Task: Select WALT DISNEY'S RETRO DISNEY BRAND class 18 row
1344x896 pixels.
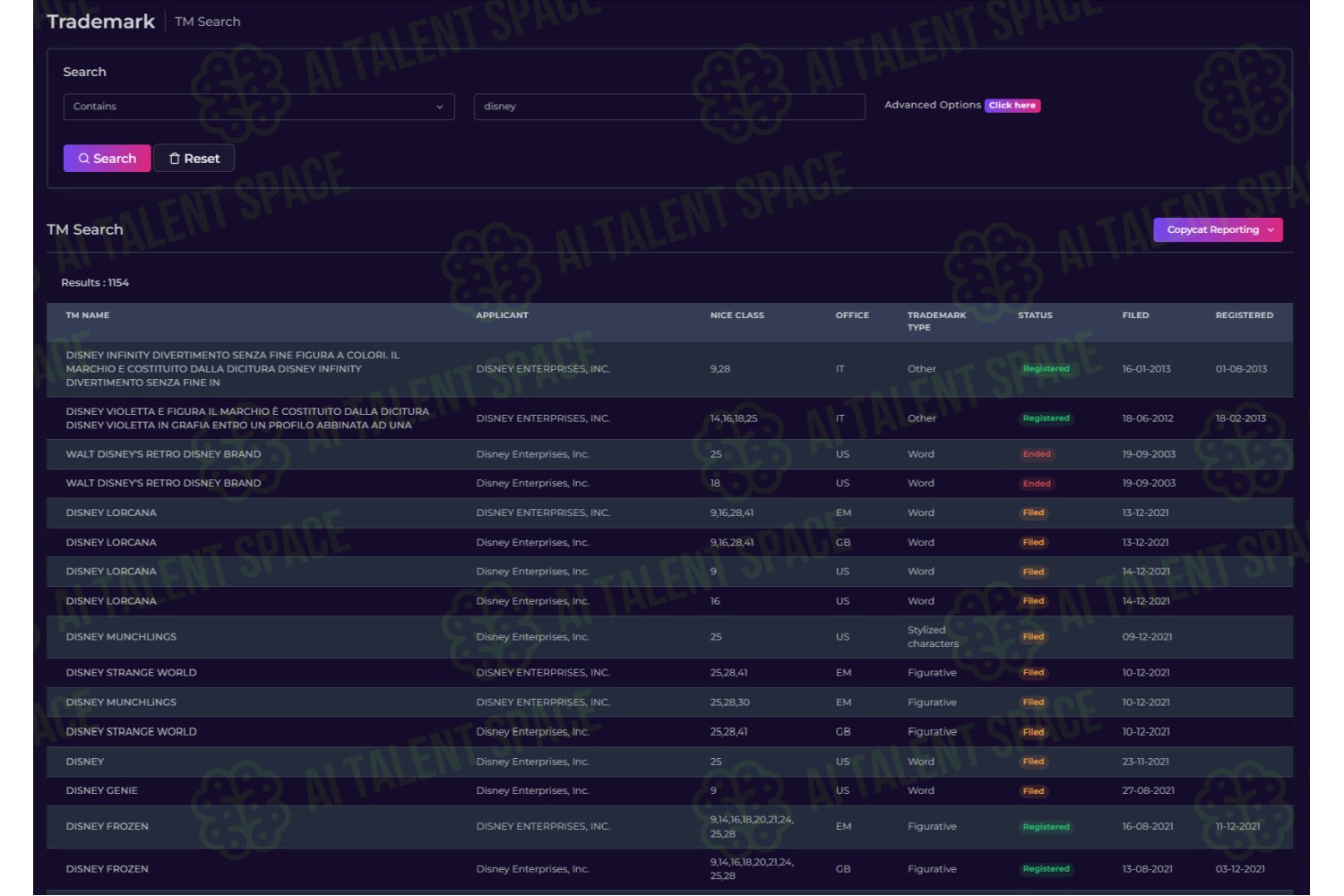Action: point(669,483)
